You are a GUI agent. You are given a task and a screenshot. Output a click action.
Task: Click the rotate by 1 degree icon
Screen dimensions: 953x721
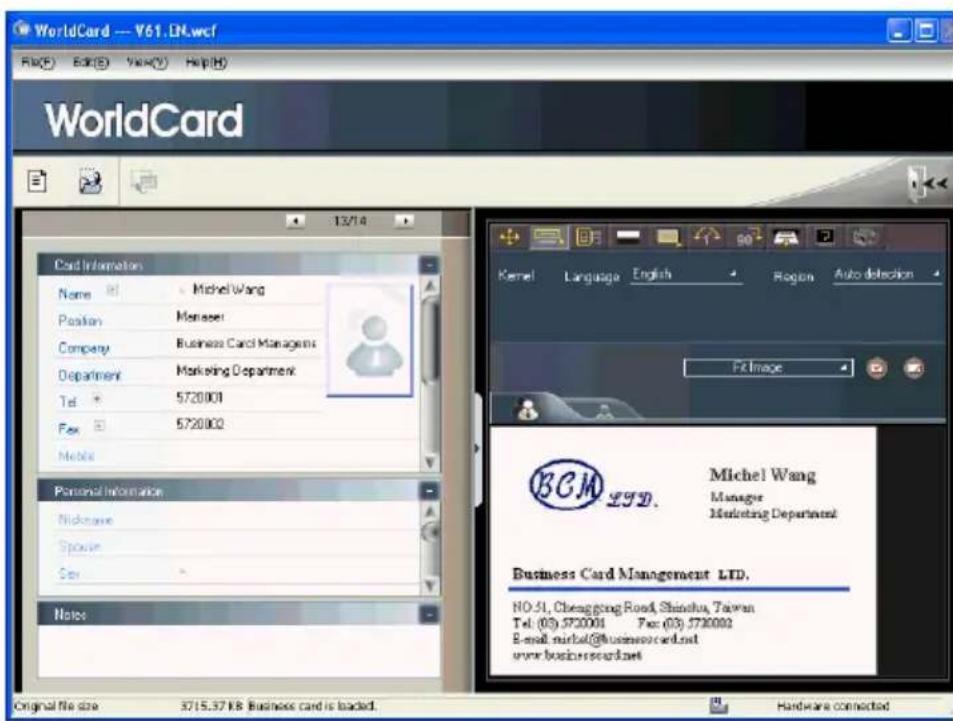(x=707, y=238)
